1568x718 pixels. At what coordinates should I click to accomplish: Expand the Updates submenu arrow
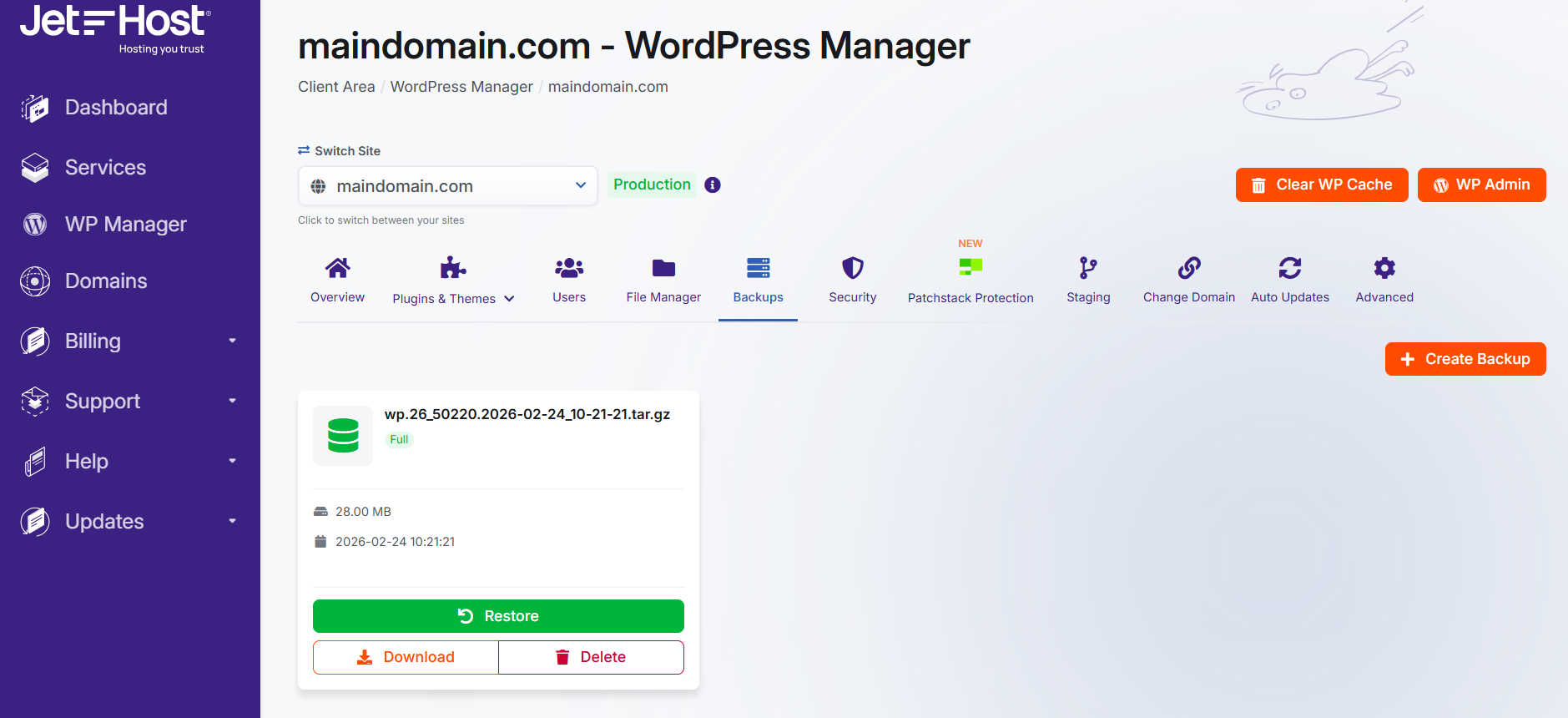233,521
